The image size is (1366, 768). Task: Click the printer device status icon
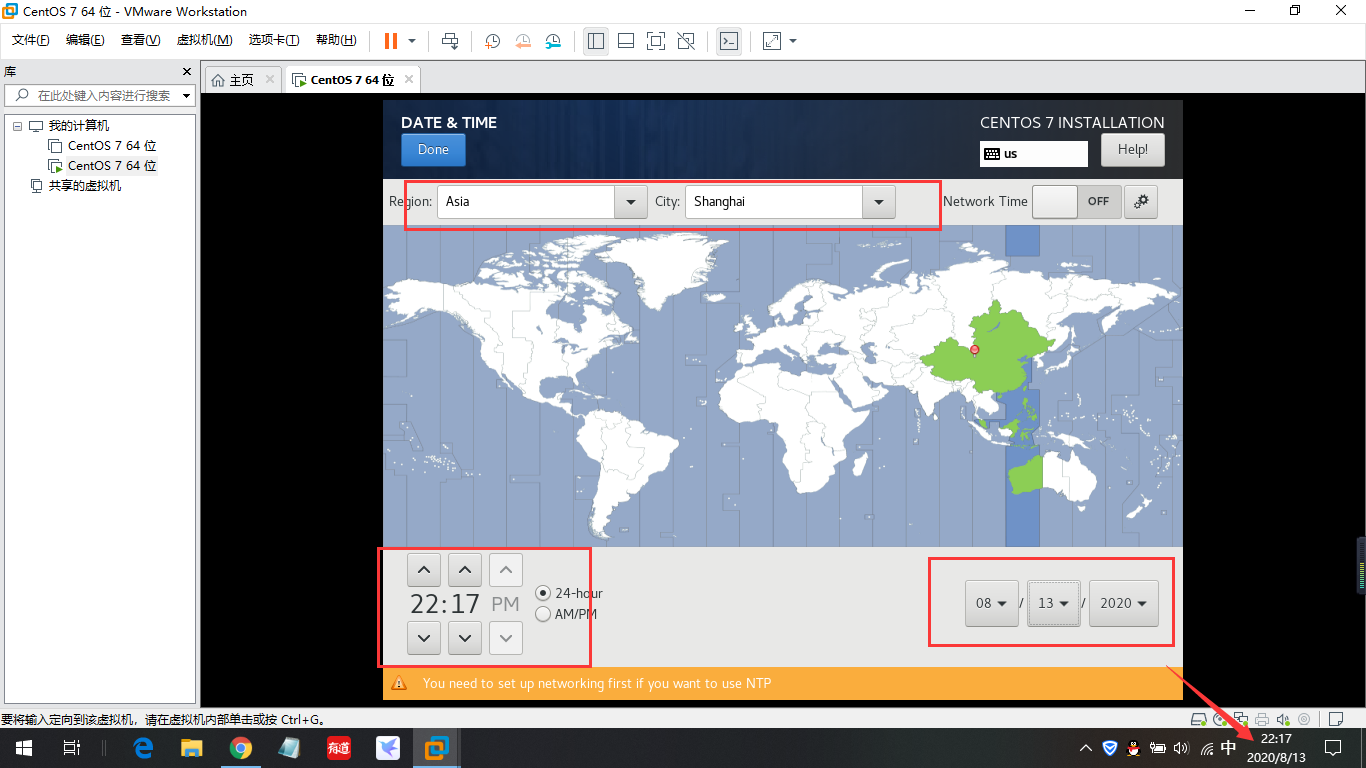tap(1262, 719)
